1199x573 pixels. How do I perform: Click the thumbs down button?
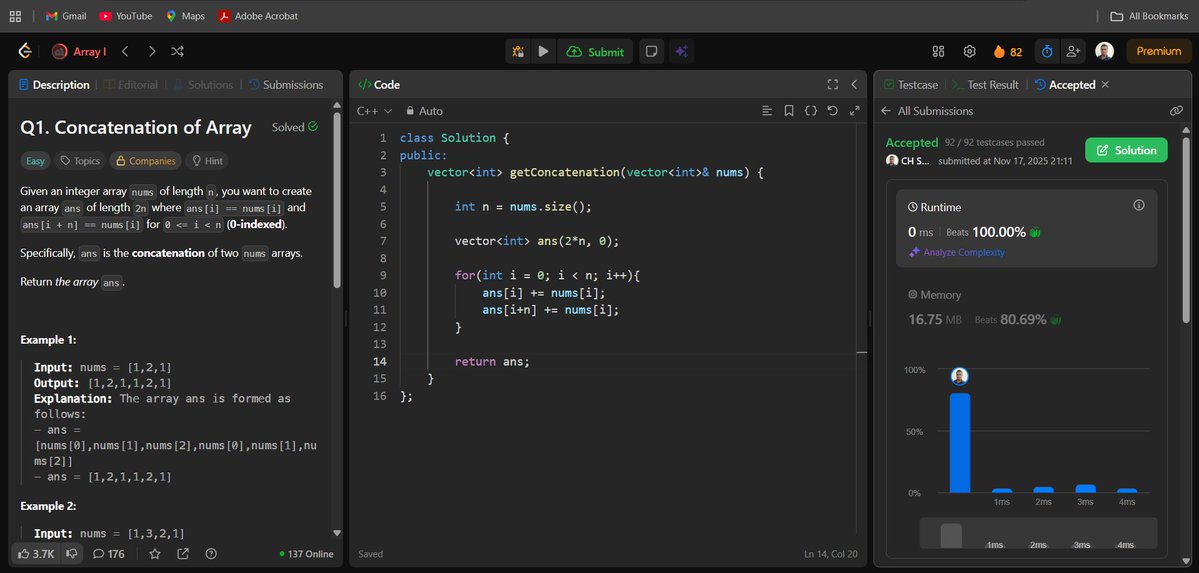point(72,554)
